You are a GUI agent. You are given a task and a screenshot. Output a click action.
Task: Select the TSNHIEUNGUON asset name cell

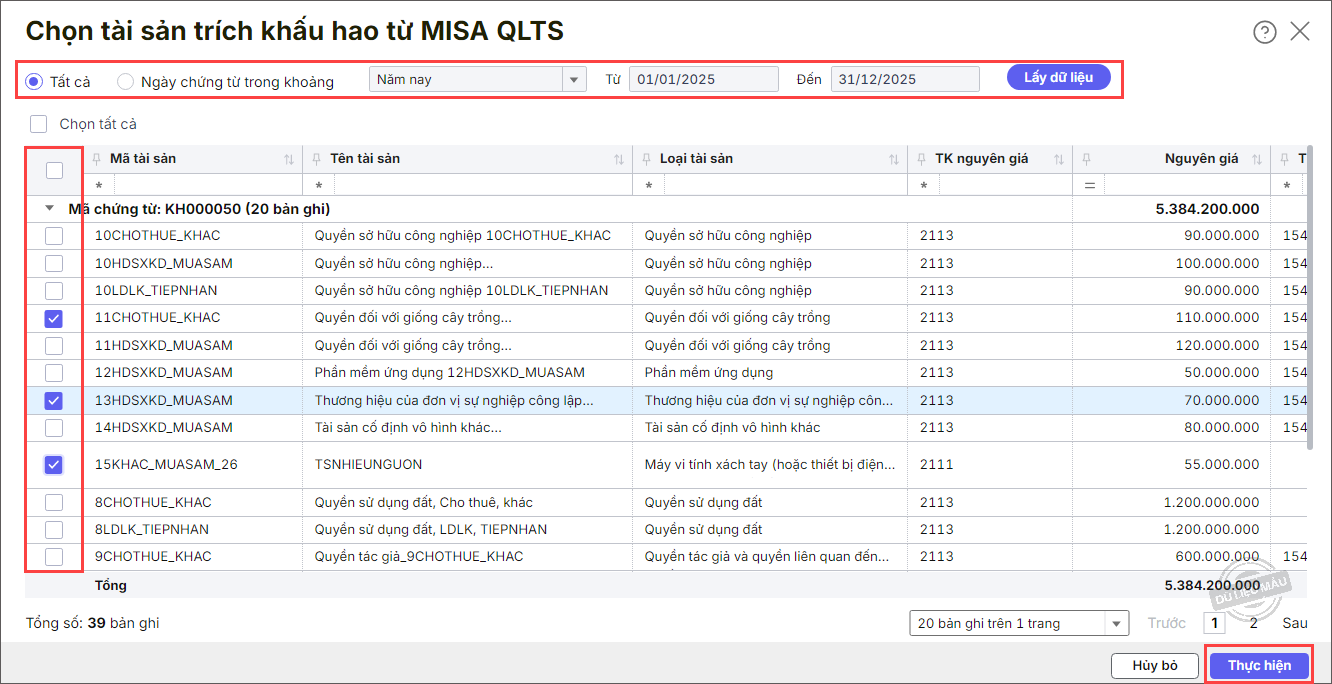coord(467,464)
